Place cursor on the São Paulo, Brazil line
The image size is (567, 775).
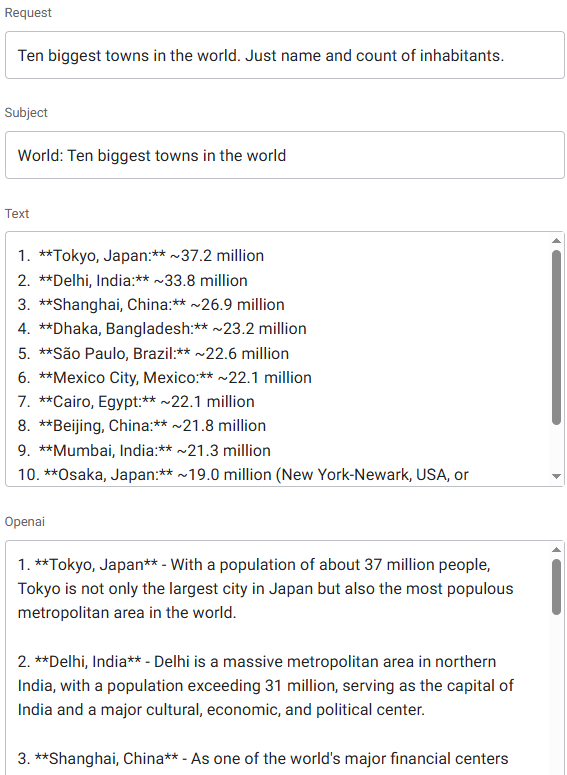[153, 353]
